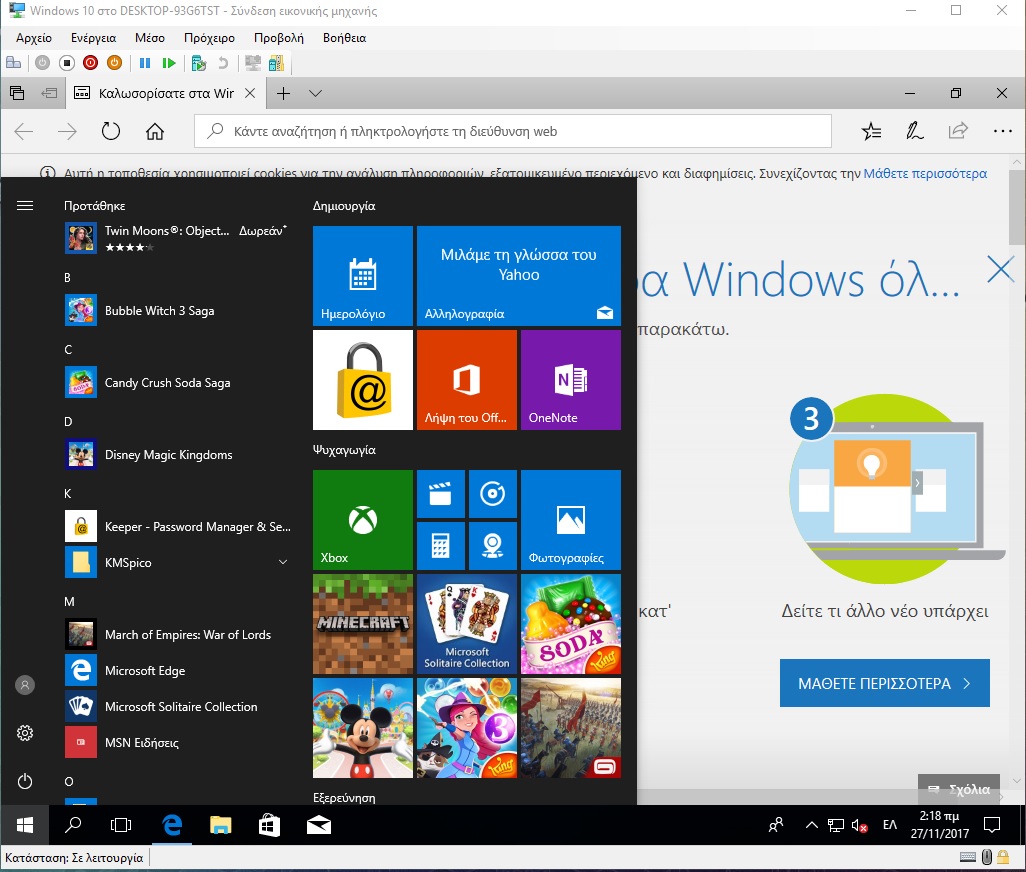Launch Bubble Witch 3 Saga from app list
Viewport: 1026px width, 872px height.
(177, 311)
